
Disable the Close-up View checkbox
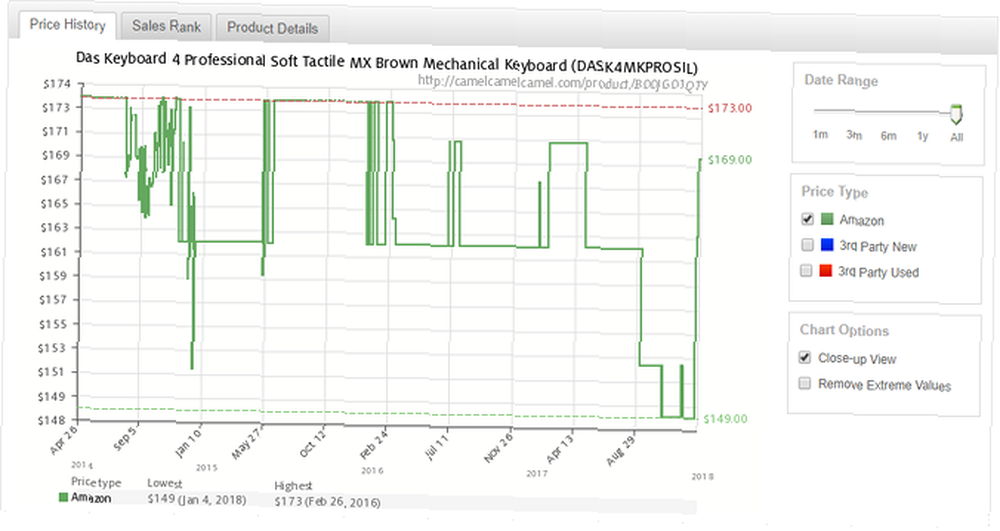pyautogui.click(x=805, y=357)
